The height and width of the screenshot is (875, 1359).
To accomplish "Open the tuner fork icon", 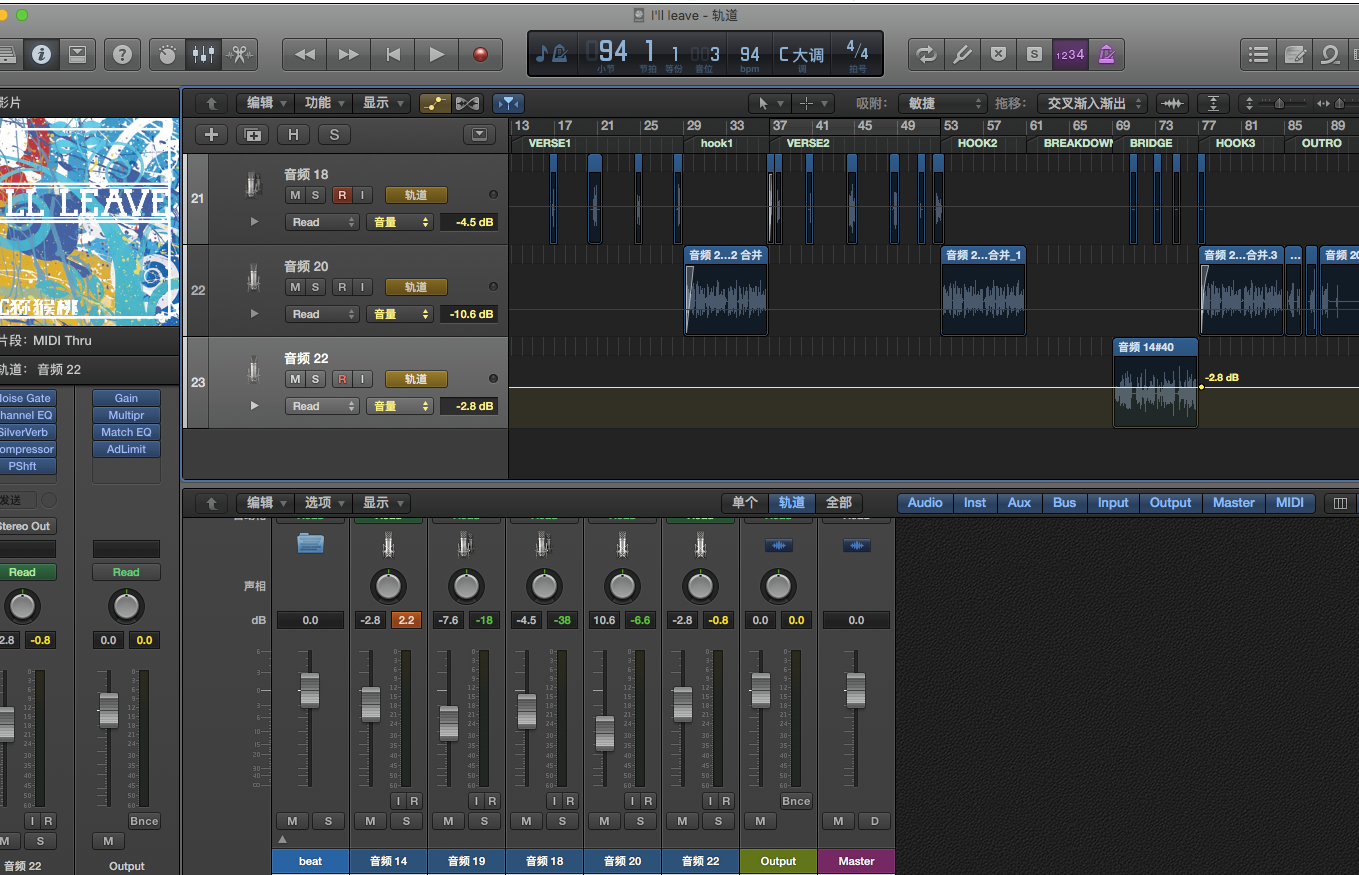I will (x=962, y=54).
